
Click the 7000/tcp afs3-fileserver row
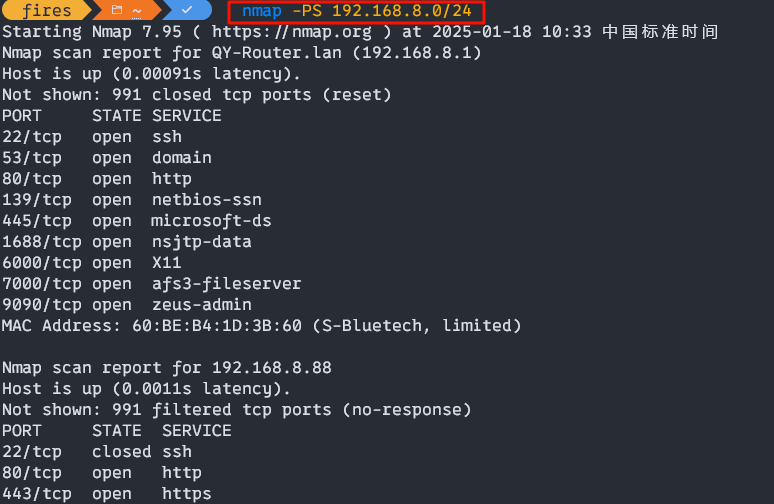tap(152, 284)
